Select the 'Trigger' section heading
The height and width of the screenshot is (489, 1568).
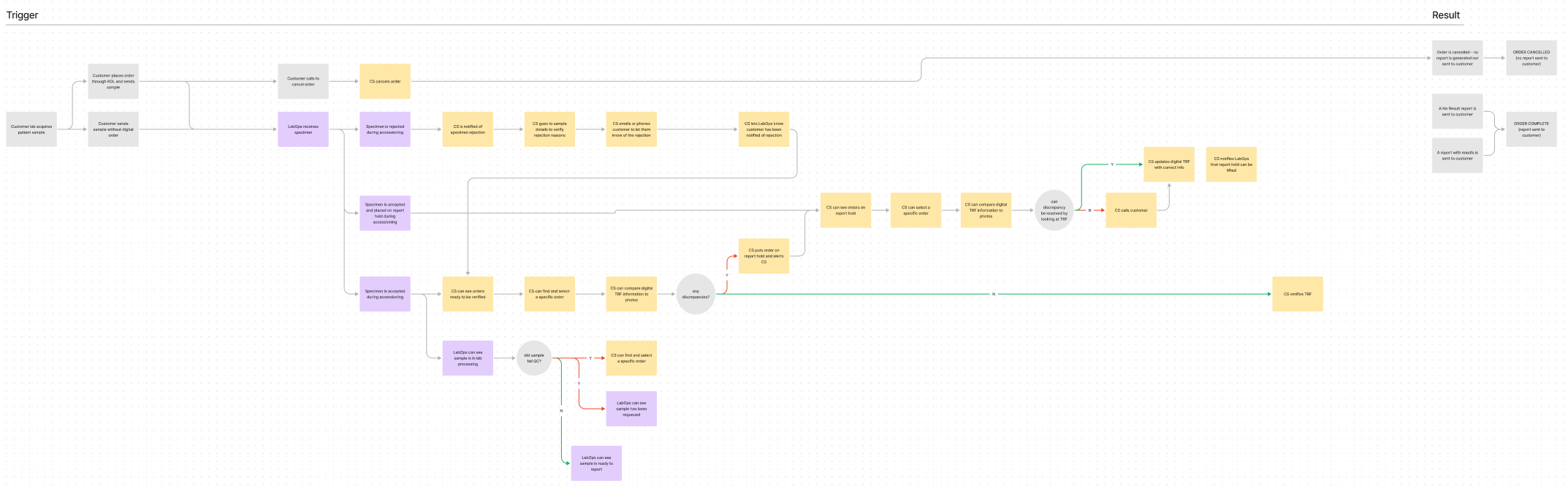[x=23, y=15]
